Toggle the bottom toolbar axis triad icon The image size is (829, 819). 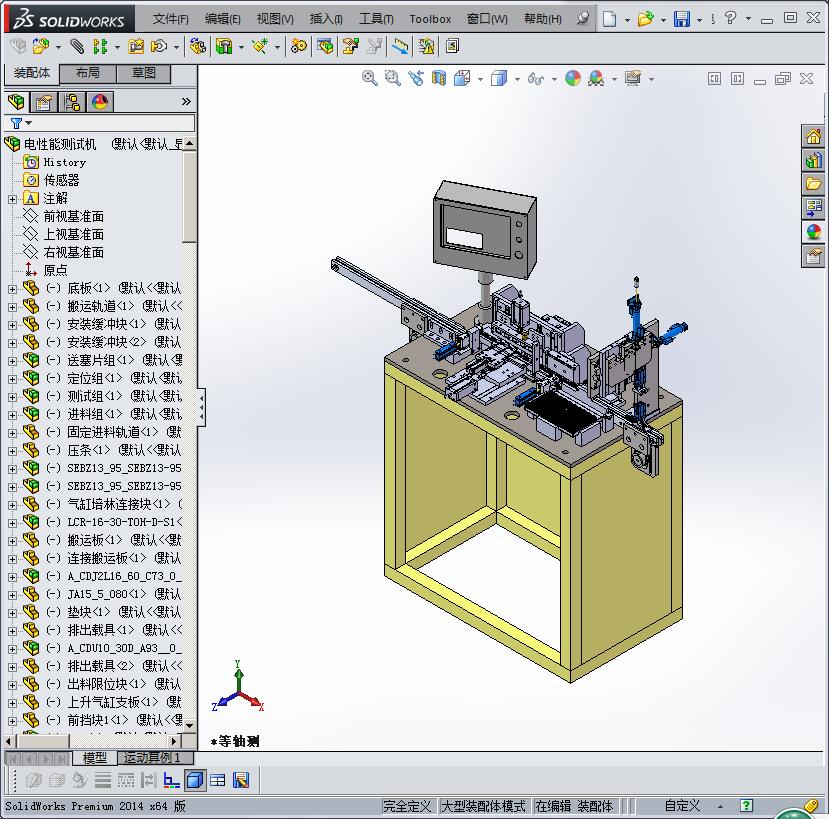point(171,780)
